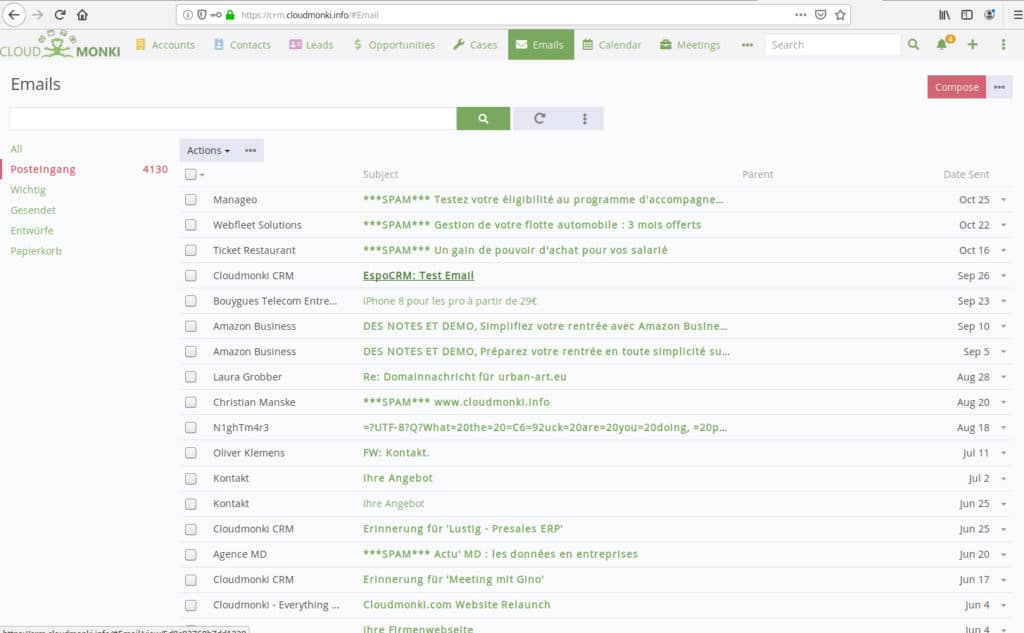
Task: Click the browser URL address field
Action: (x=513, y=14)
